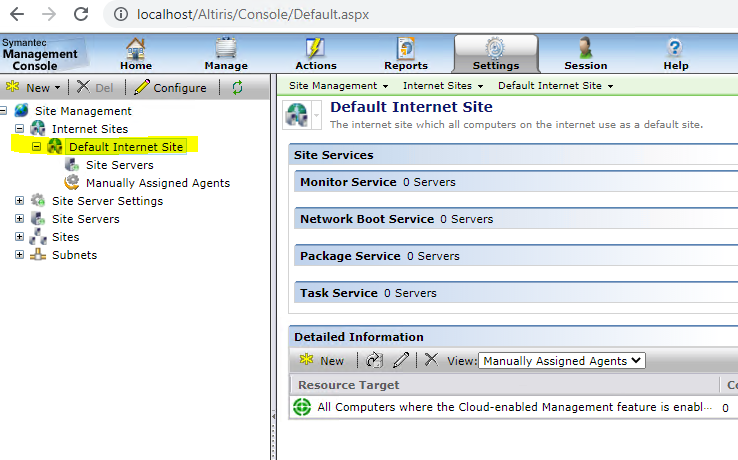Click New in Detailed Information toolbar
This screenshot has width=738, height=460.
(322, 361)
